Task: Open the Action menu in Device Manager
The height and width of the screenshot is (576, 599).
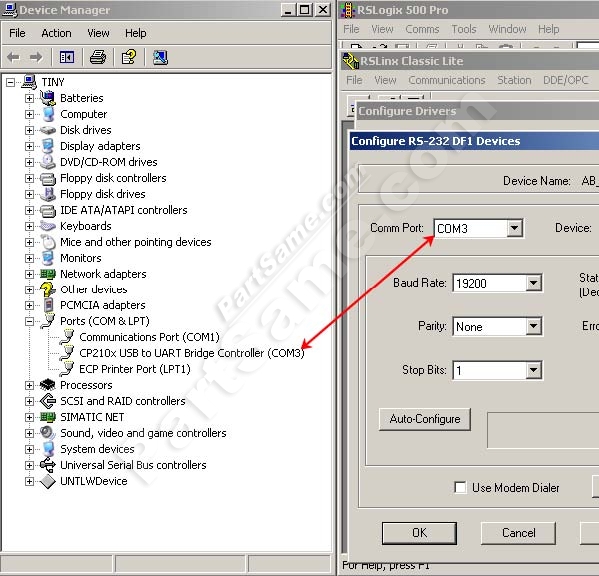Action: pyautogui.click(x=56, y=33)
